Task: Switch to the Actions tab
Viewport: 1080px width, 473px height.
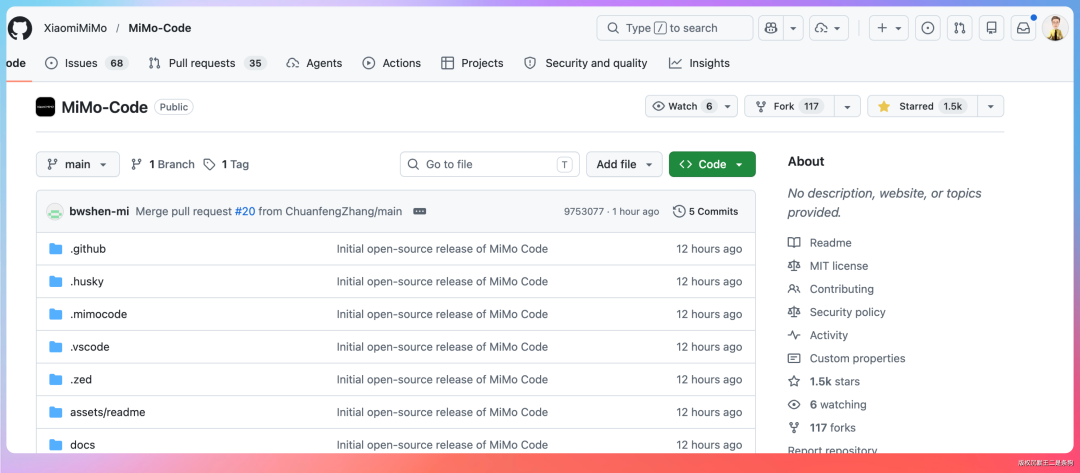Action: pyautogui.click(x=392, y=63)
